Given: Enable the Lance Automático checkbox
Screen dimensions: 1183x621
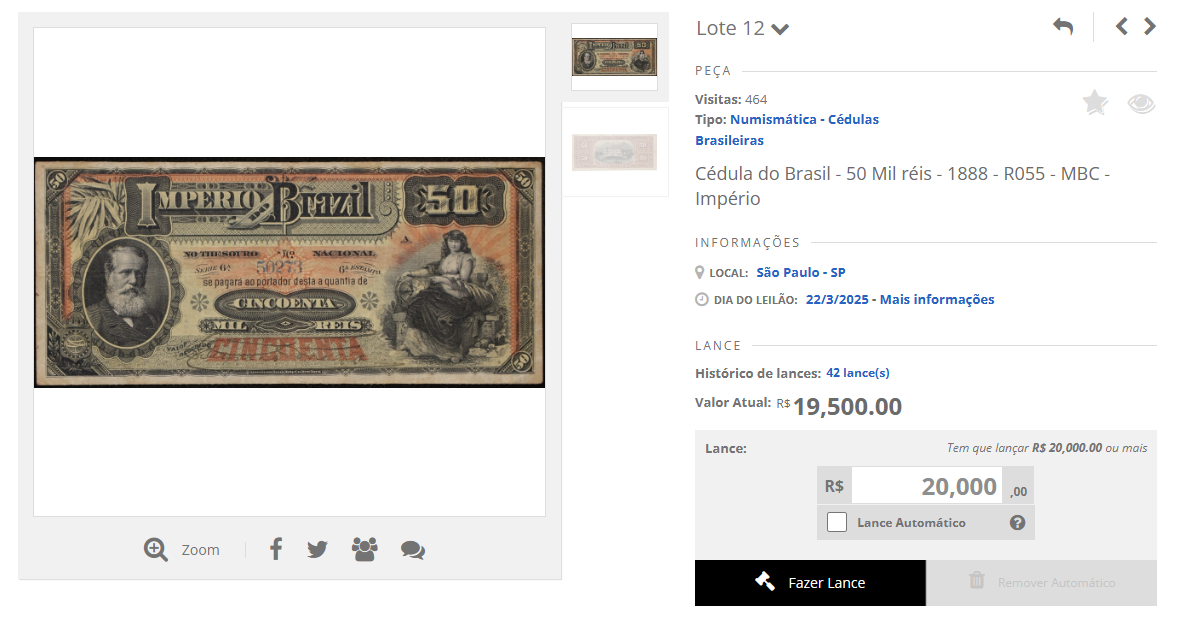Looking at the screenshot, I should pyautogui.click(x=837, y=522).
